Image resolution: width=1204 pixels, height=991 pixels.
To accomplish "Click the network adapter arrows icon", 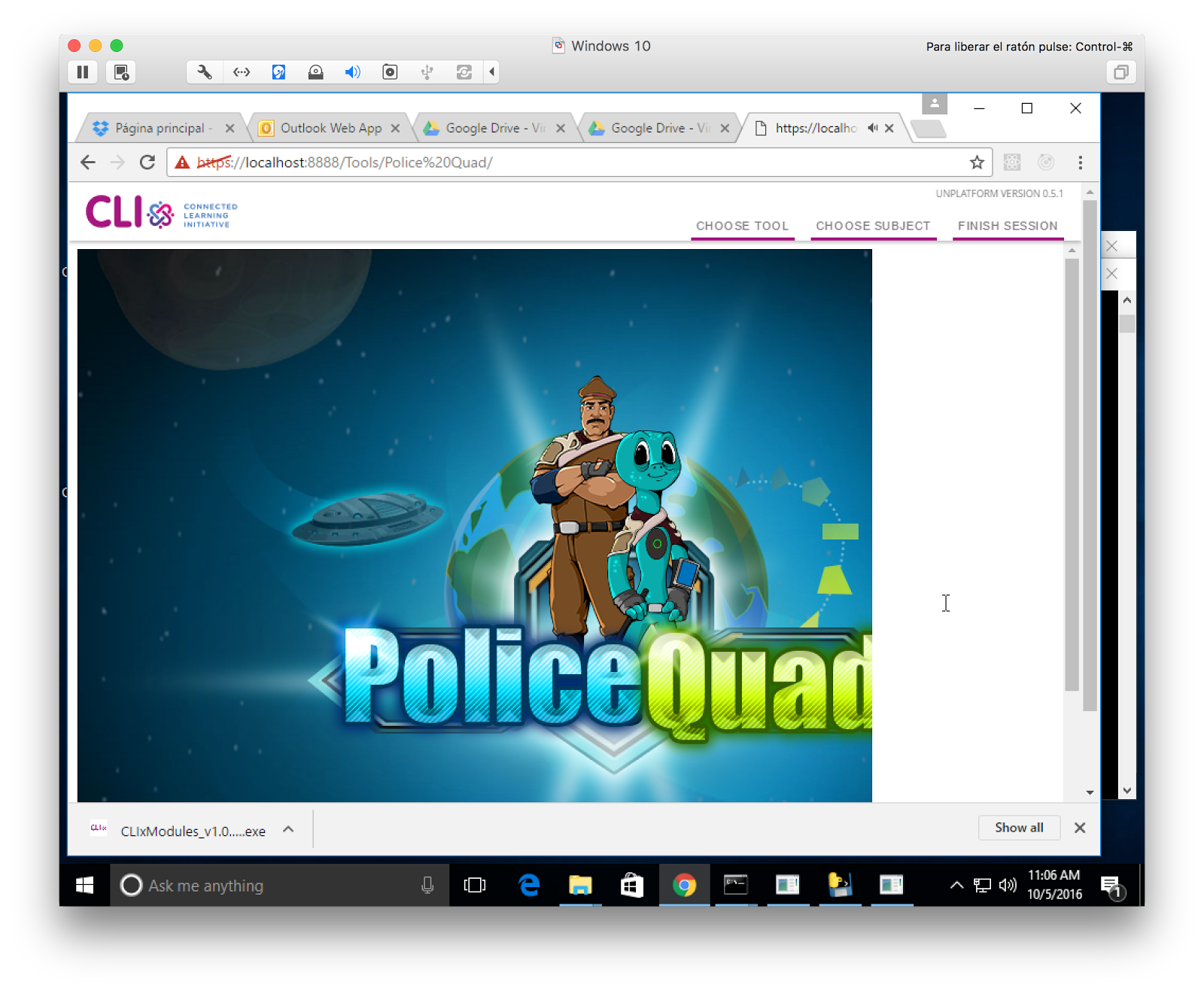I will (242, 72).
